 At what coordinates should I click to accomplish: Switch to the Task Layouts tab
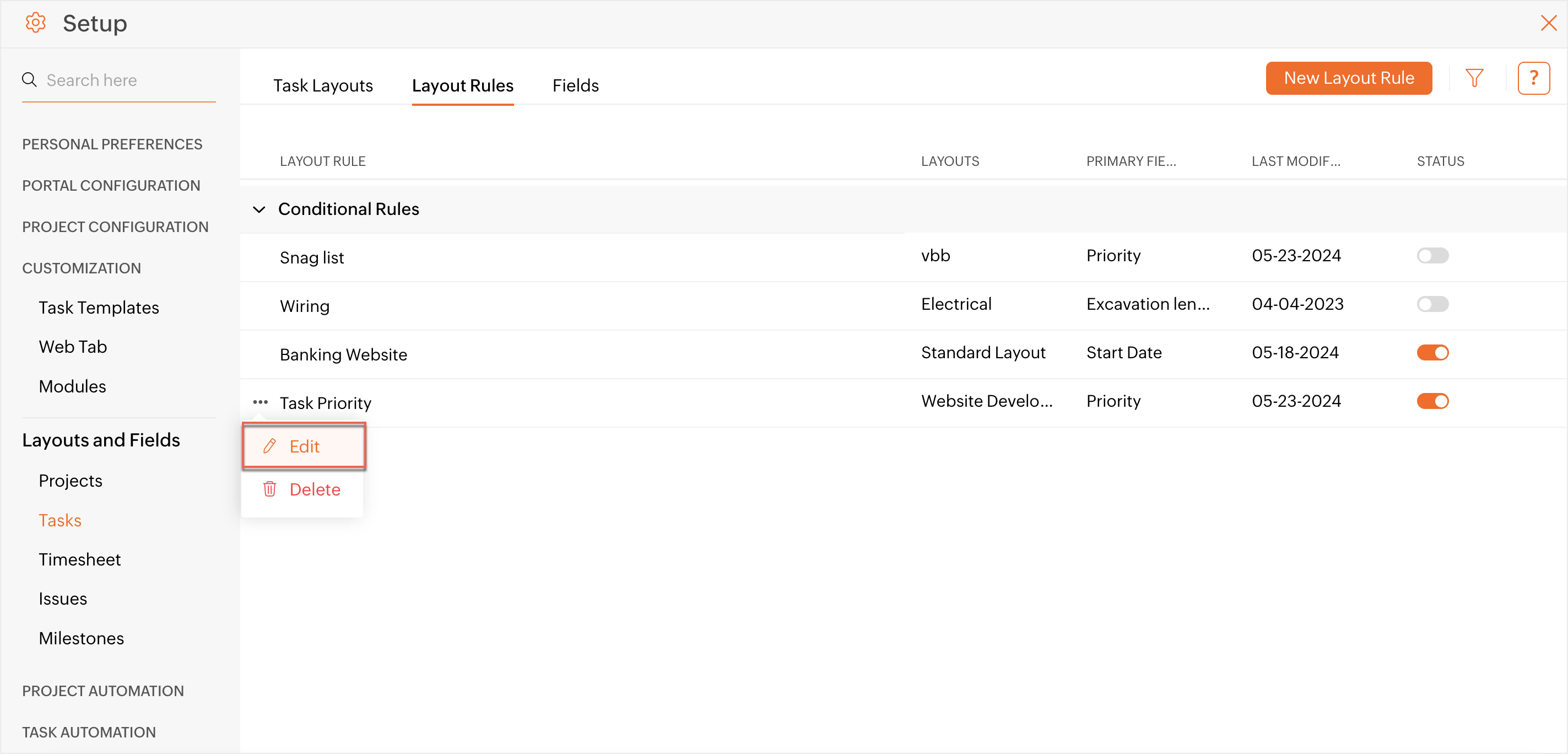tap(323, 85)
